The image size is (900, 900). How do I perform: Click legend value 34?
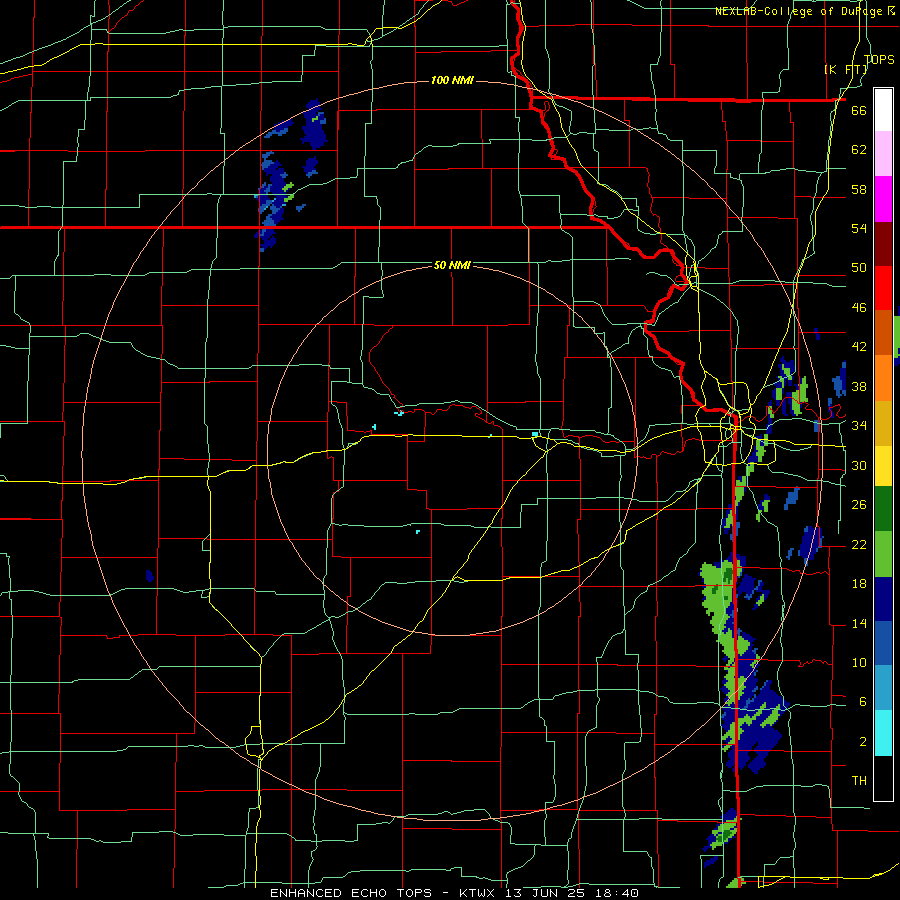(x=859, y=426)
